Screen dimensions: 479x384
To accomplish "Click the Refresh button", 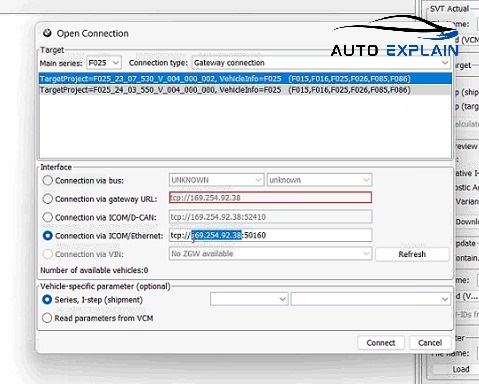I will [412, 254].
